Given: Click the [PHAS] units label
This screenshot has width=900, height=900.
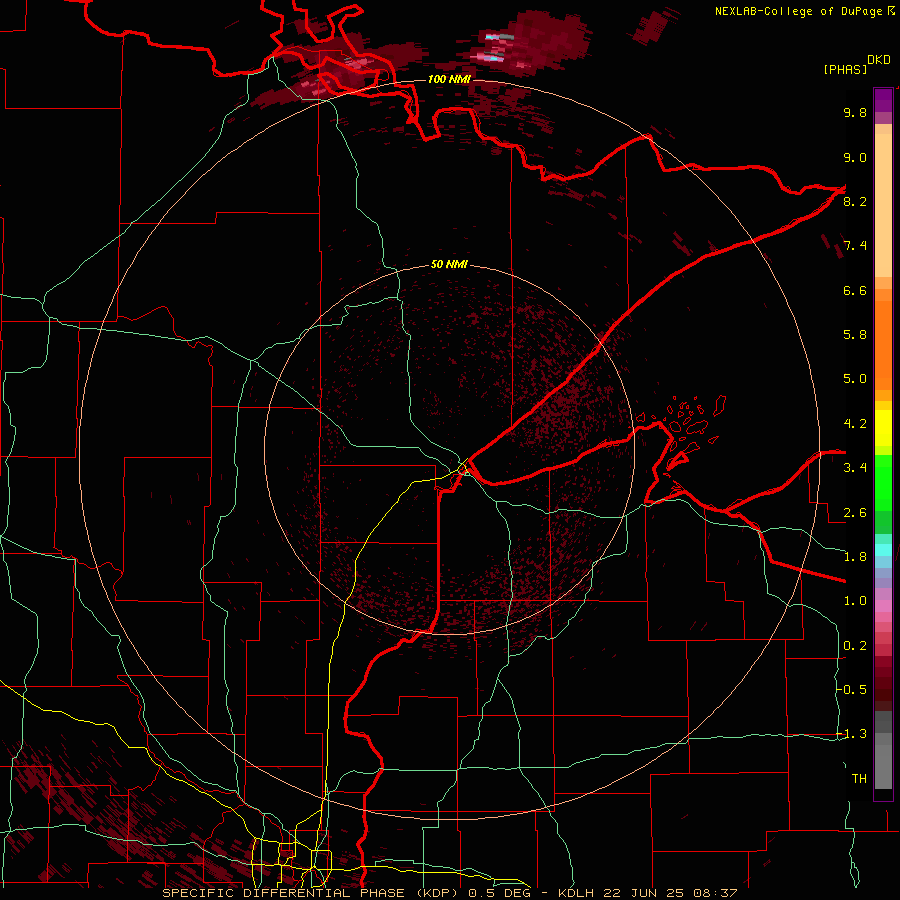Looking at the screenshot, I should click(845, 69).
